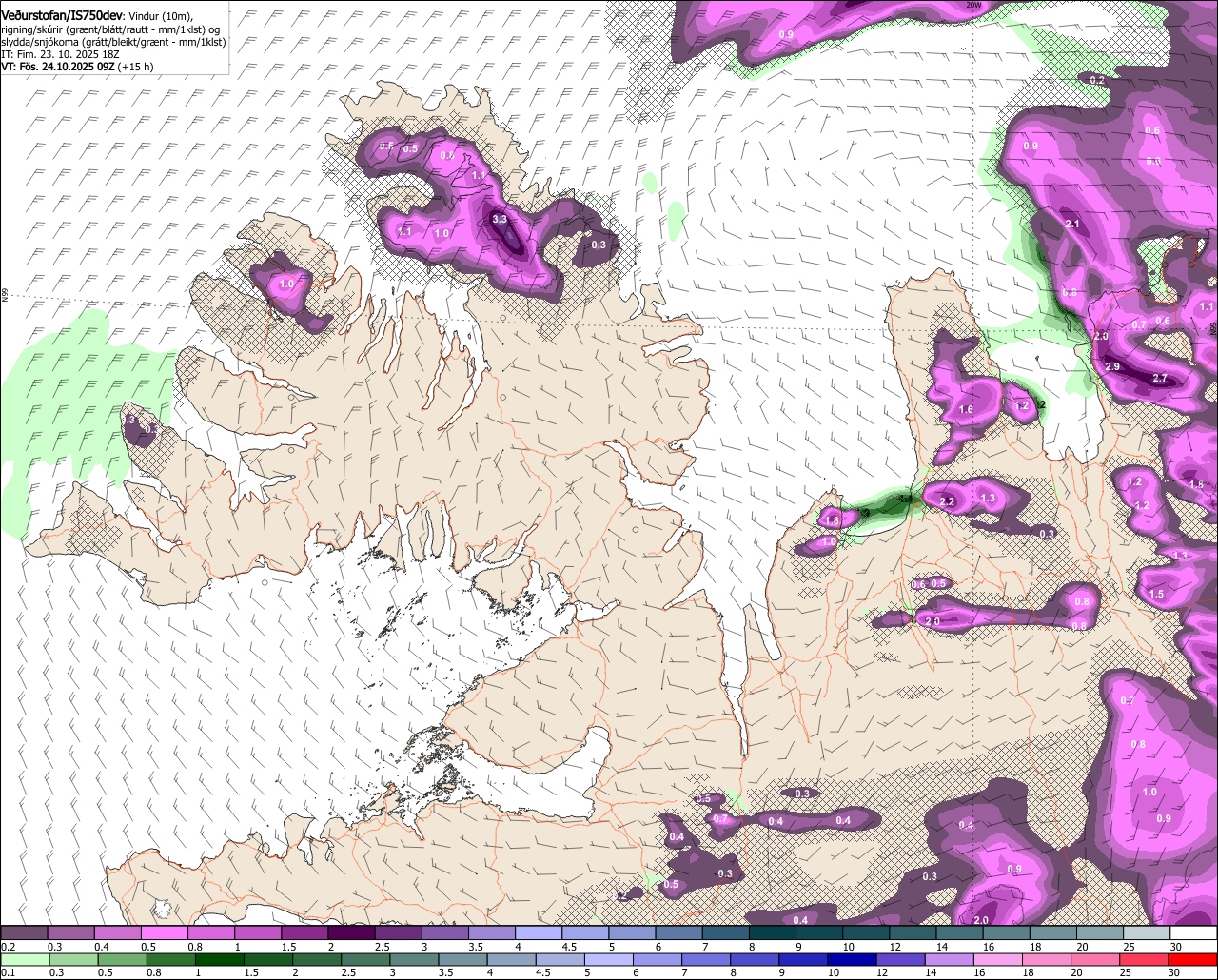
Task: Click the 20W longitude label at top
Action: click(972, 5)
